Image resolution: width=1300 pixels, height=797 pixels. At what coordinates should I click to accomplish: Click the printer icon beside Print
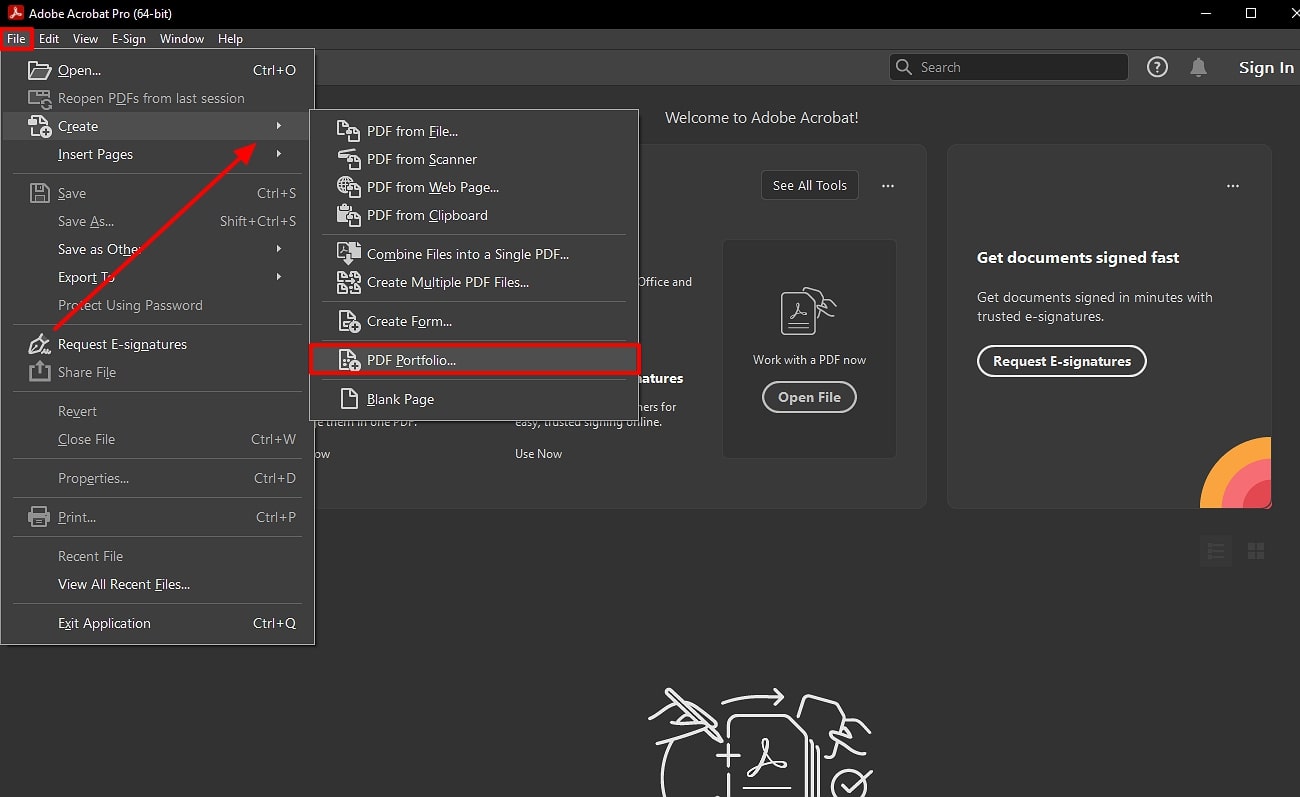[x=39, y=517]
